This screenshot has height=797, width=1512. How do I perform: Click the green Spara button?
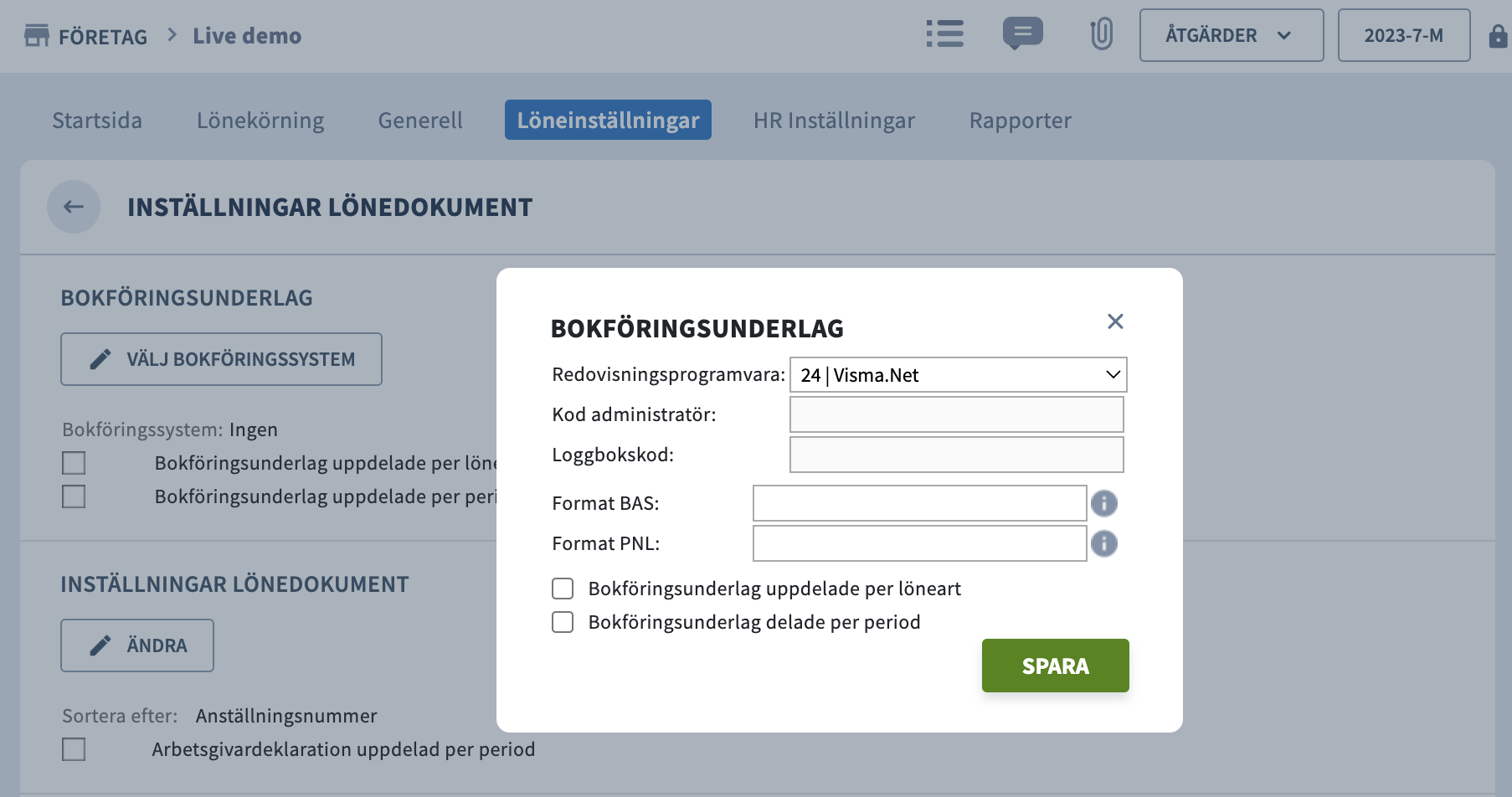[1055, 666]
